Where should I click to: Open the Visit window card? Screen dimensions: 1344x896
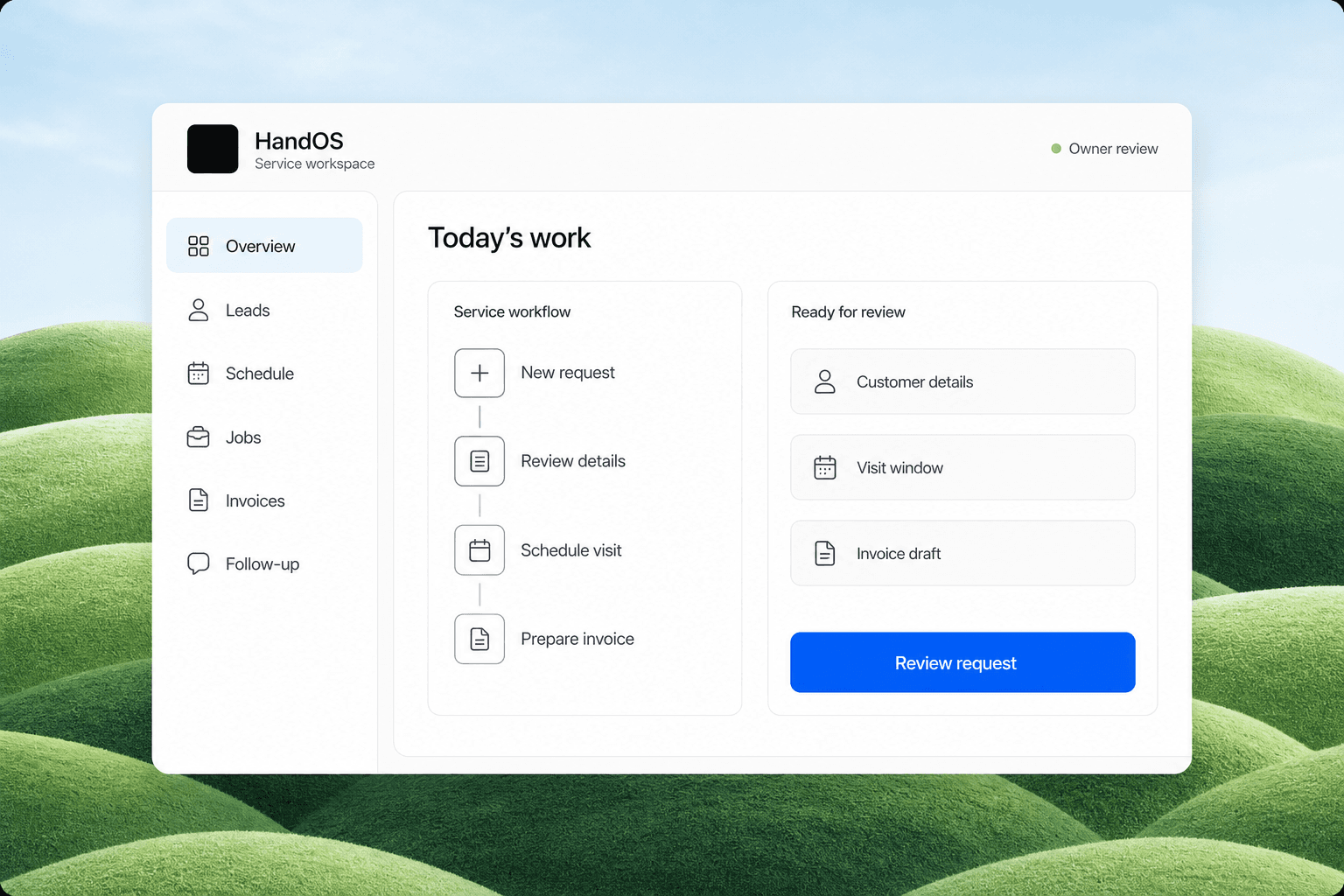962,467
